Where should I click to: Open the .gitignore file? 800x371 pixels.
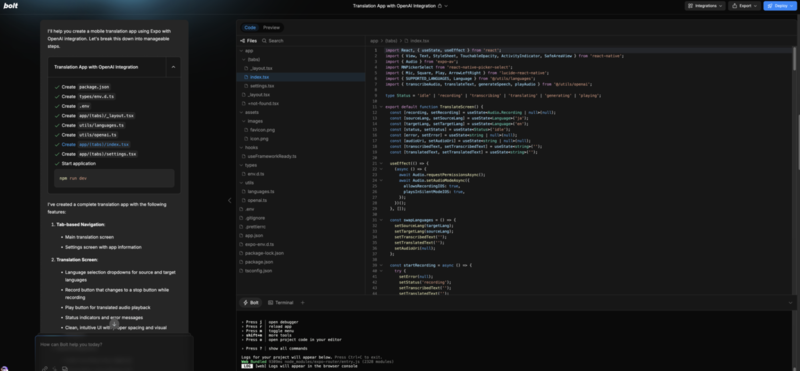click(x=301, y=218)
